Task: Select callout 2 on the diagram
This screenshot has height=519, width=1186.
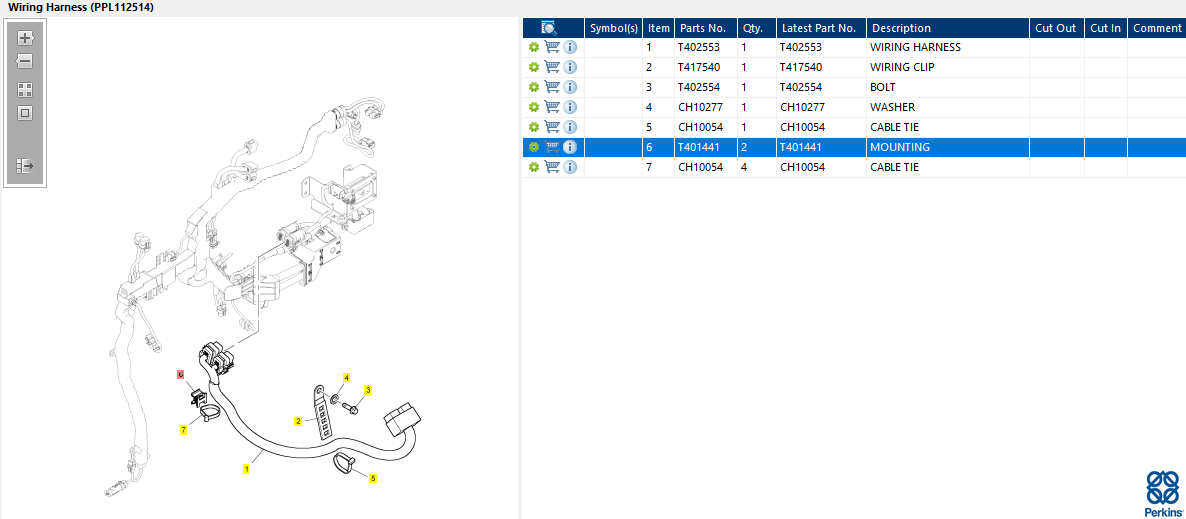Action: point(299,421)
